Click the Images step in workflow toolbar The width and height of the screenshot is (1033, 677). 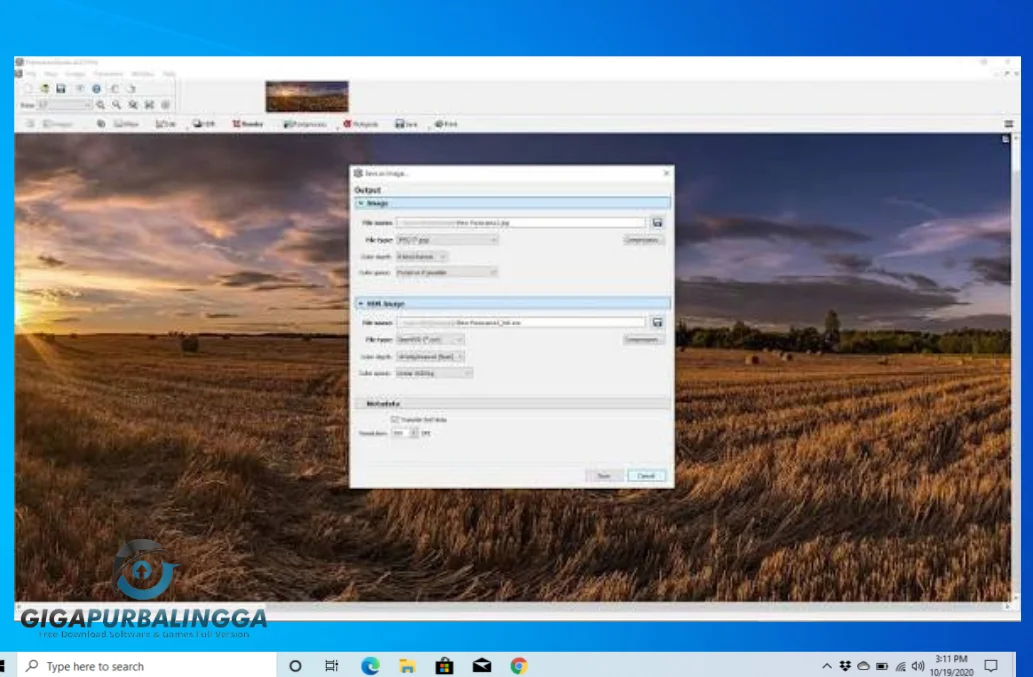(57, 124)
